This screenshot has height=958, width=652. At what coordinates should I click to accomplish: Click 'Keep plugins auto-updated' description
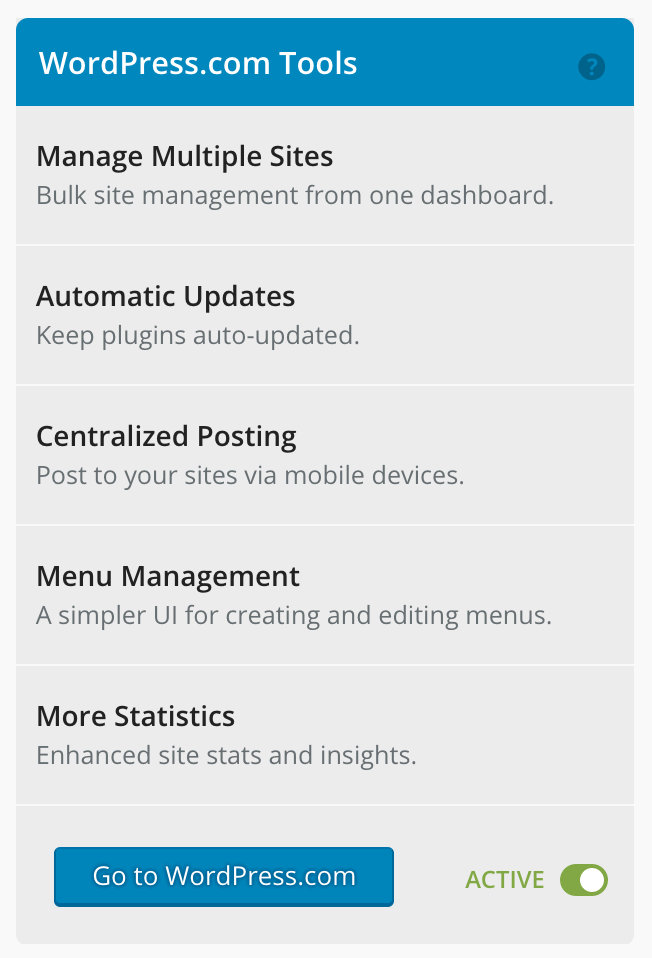click(x=198, y=335)
